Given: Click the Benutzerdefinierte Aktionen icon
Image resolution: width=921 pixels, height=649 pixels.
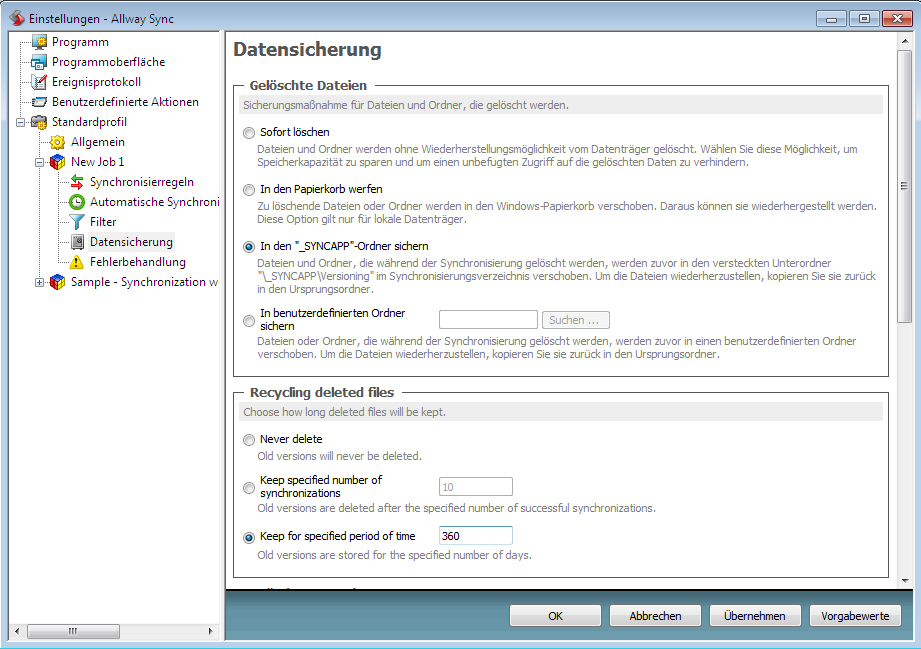Looking at the screenshot, I should pyautogui.click(x=39, y=102).
